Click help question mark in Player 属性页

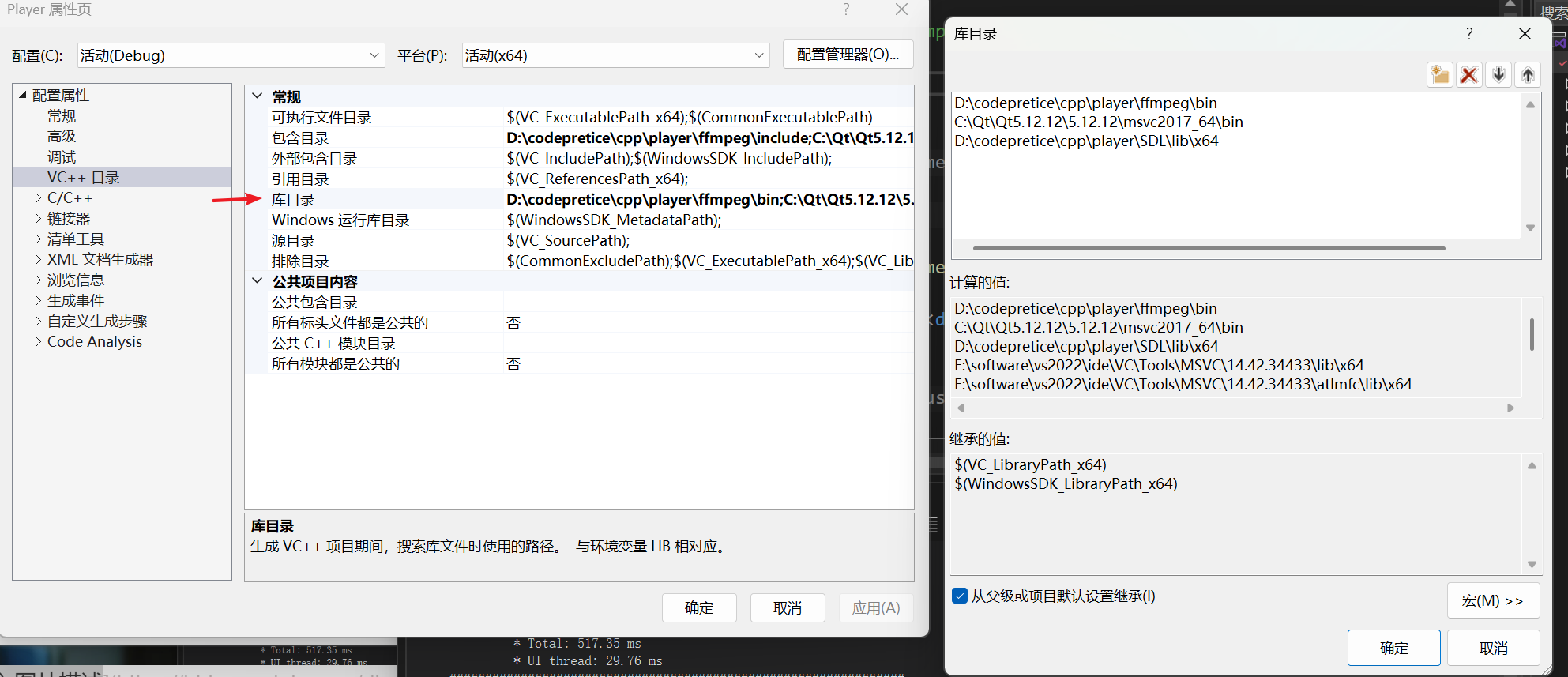click(x=846, y=9)
